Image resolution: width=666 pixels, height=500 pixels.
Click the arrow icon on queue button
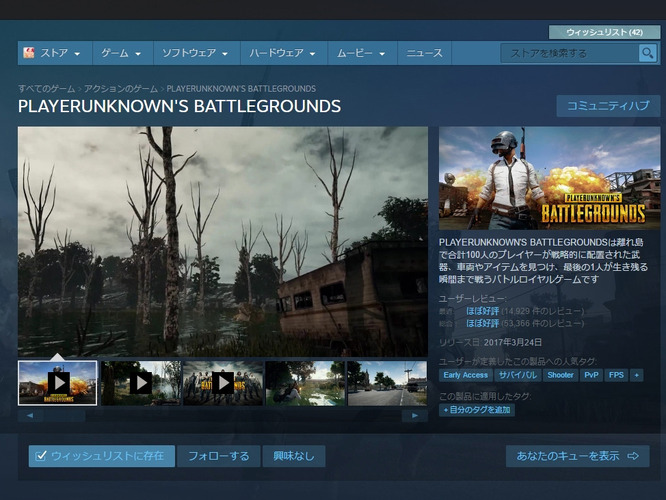tap(633, 456)
